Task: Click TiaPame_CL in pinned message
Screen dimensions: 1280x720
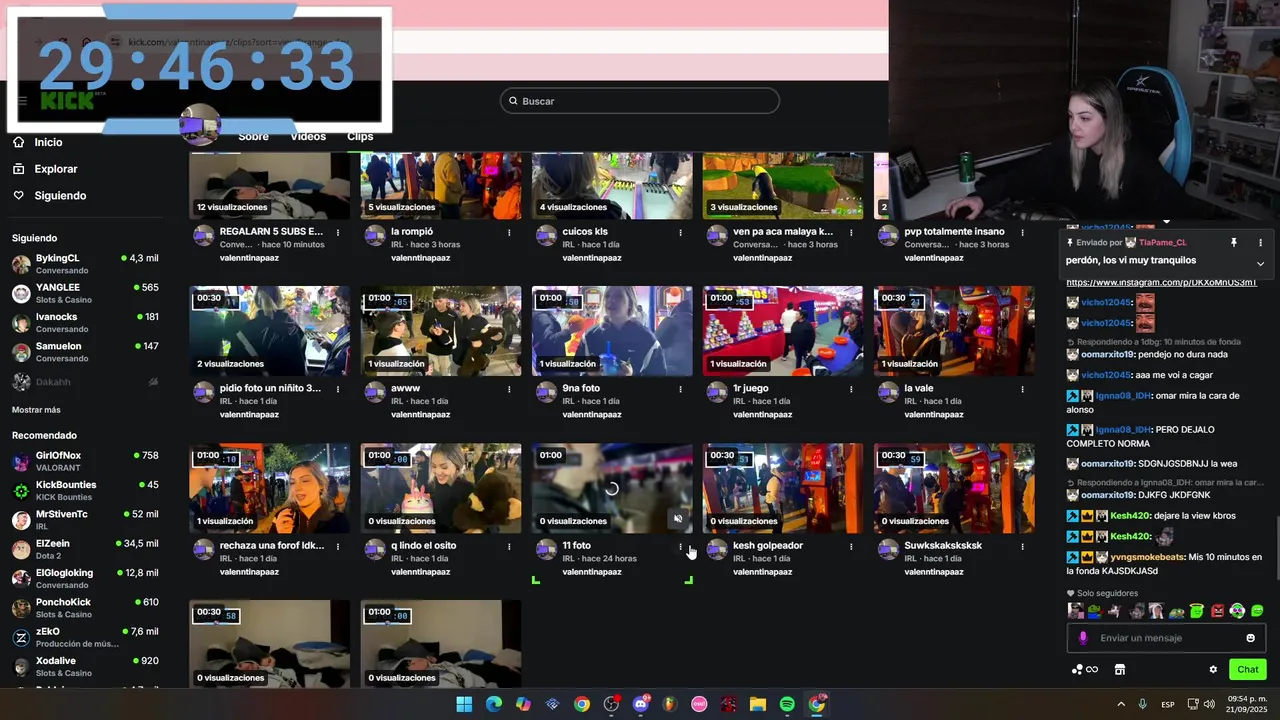Action: point(1162,242)
